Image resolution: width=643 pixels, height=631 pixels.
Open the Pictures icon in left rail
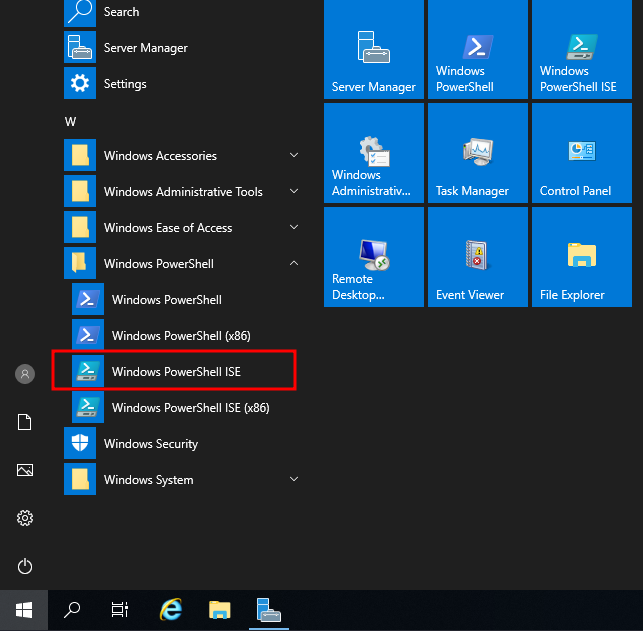[x=25, y=470]
